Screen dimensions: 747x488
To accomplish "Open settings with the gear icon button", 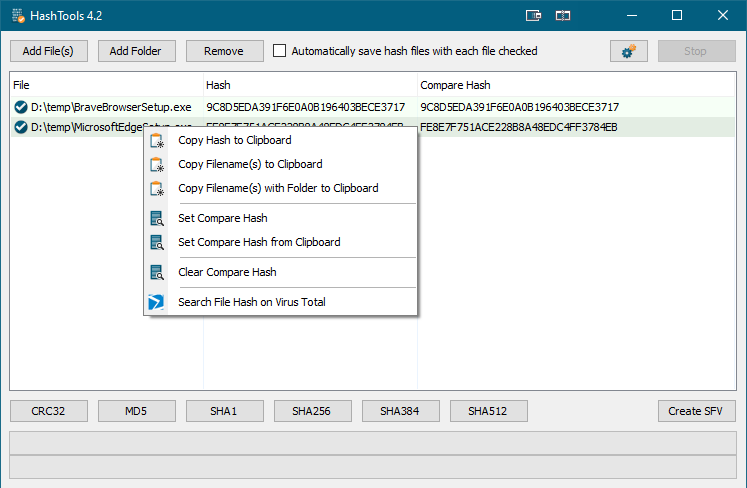I will [x=629, y=51].
